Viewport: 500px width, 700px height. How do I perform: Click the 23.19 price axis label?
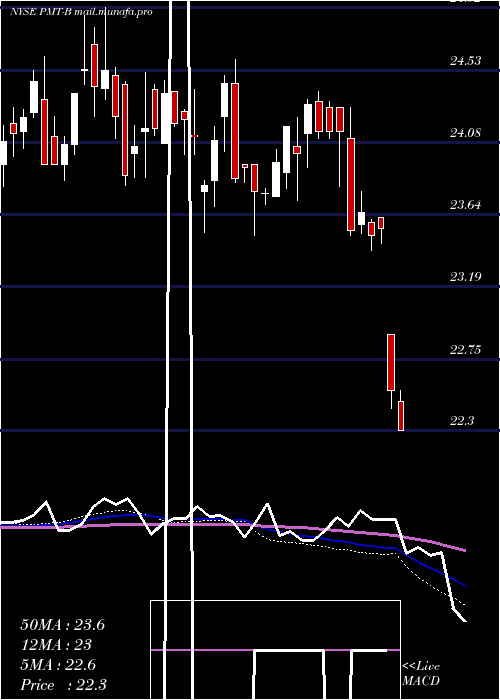(x=465, y=277)
